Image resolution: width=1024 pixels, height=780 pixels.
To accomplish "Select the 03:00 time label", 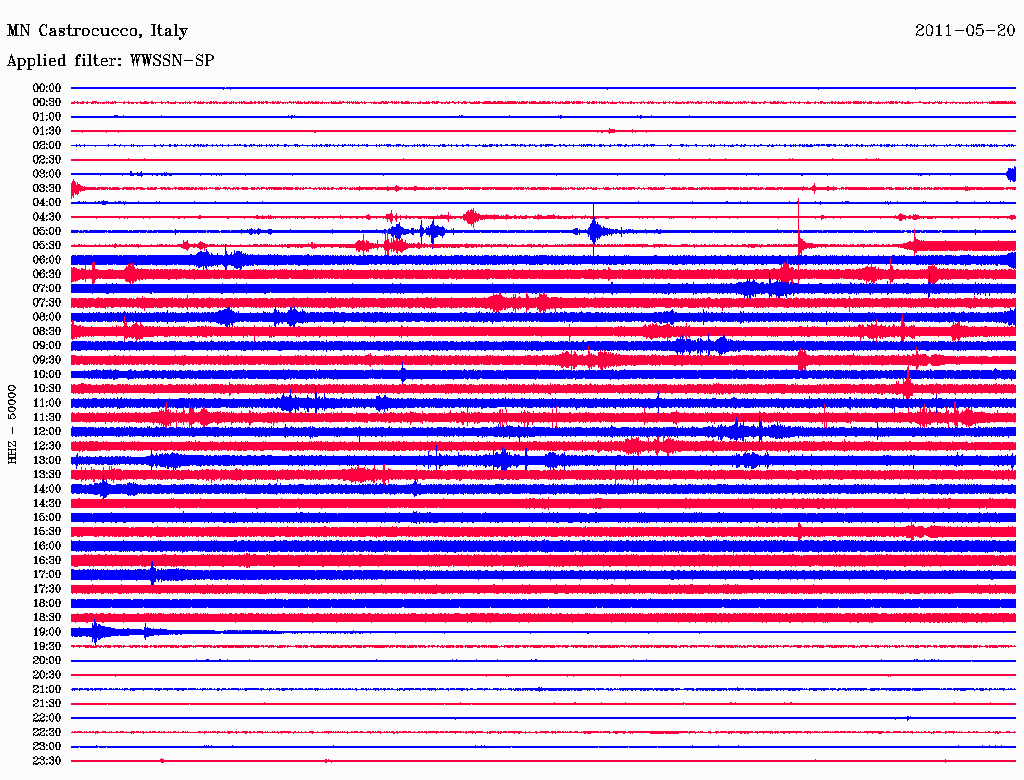I will [x=46, y=174].
